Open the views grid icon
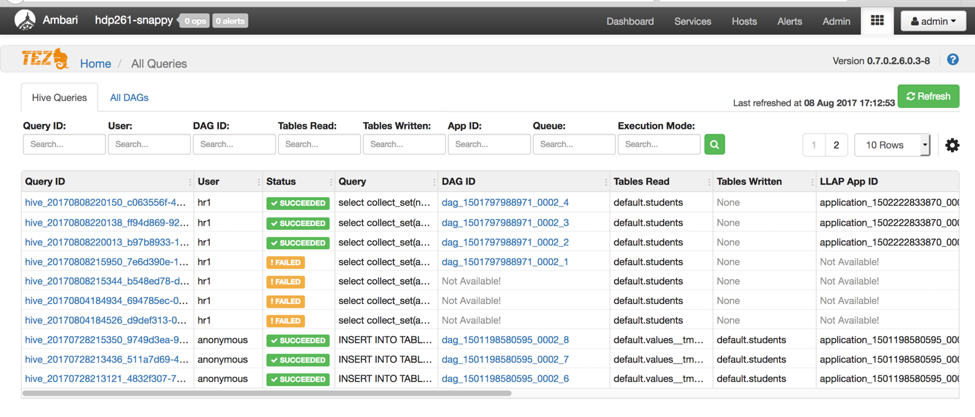 pos(877,21)
